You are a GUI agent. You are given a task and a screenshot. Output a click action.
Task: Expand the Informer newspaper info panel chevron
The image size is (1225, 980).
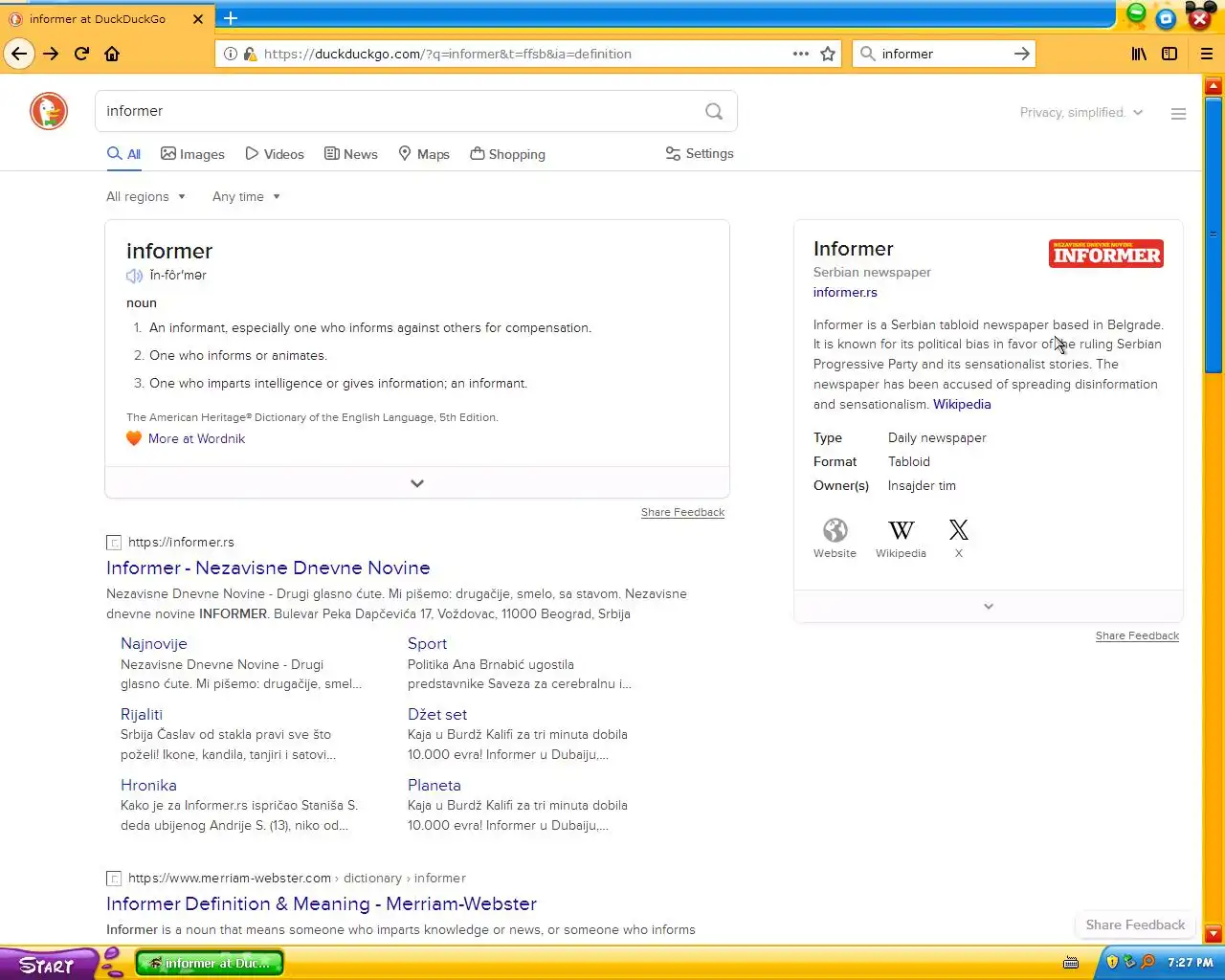[989, 607]
